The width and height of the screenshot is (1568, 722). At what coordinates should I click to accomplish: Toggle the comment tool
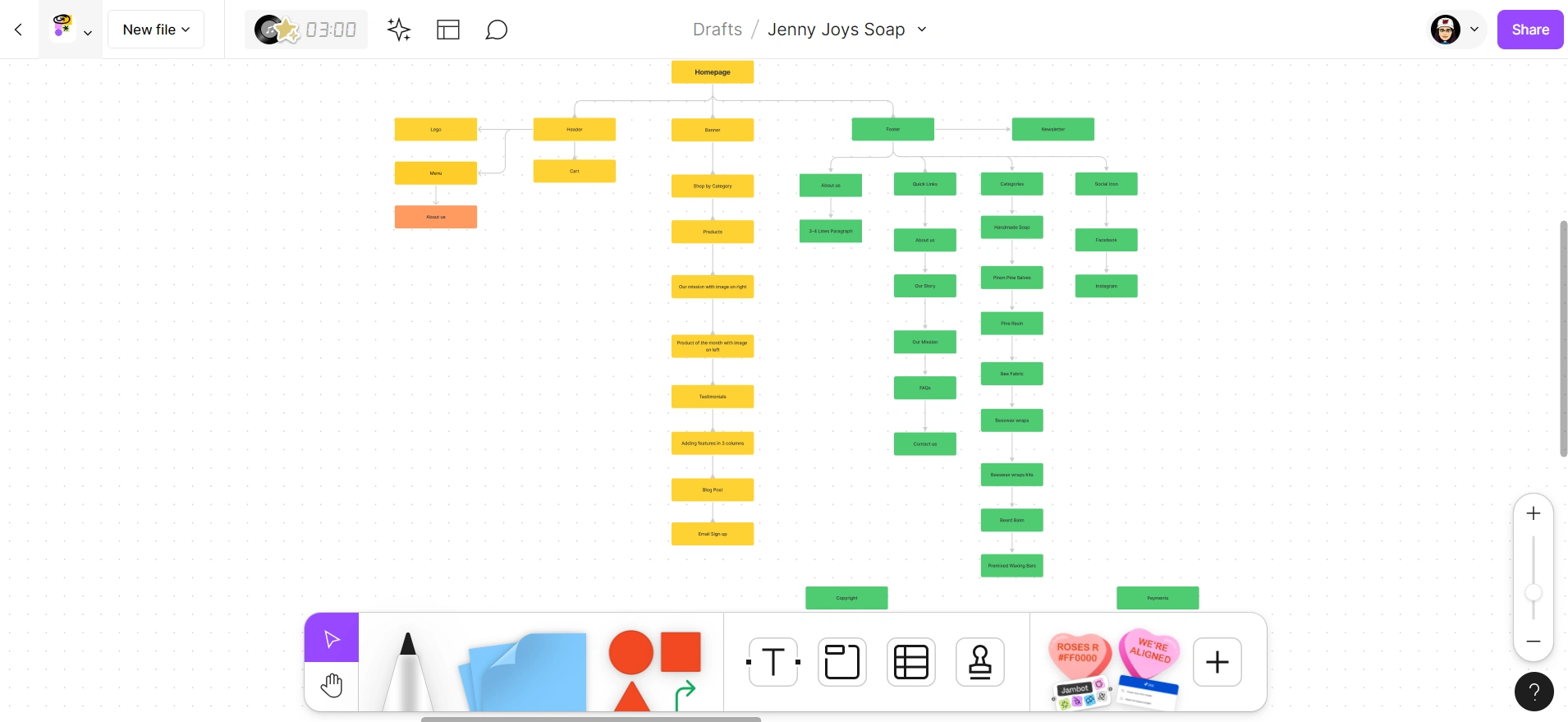click(x=497, y=30)
